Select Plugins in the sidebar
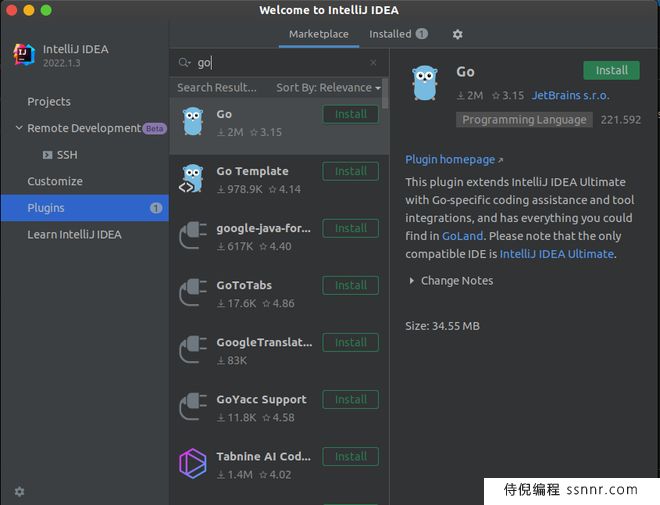Image resolution: width=660 pixels, height=505 pixels. coord(85,208)
